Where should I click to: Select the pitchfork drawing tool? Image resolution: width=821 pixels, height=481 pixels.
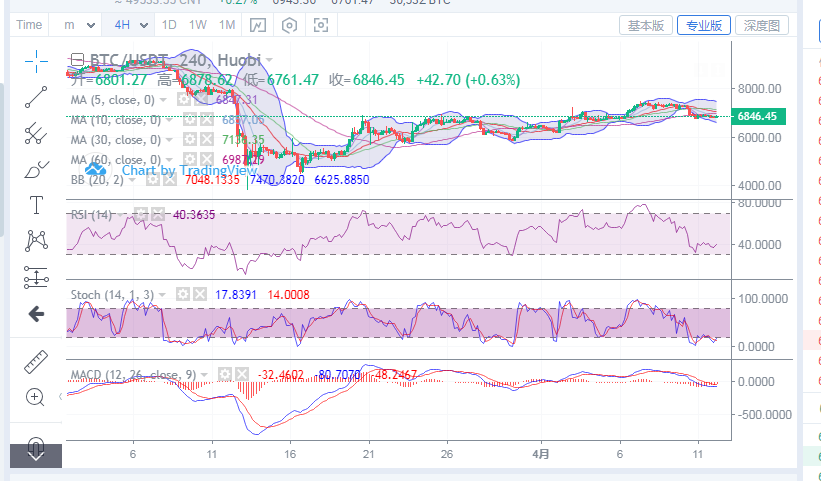click(x=36, y=132)
